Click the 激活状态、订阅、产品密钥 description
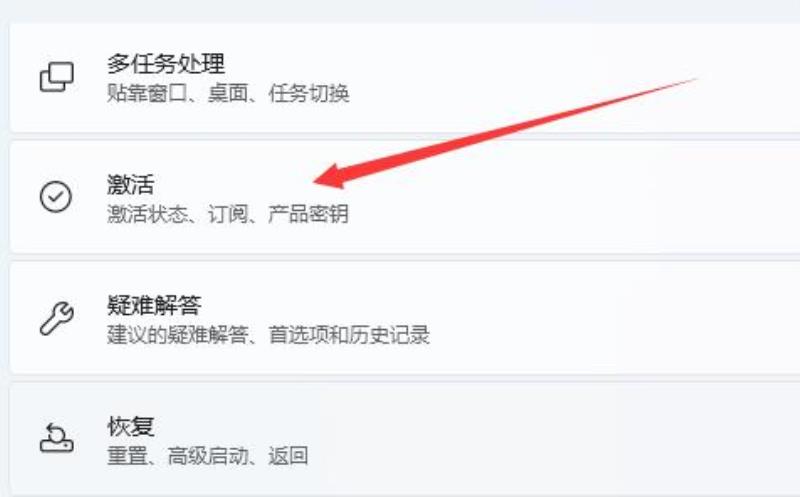The image size is (800, 497). pos(228,214)
